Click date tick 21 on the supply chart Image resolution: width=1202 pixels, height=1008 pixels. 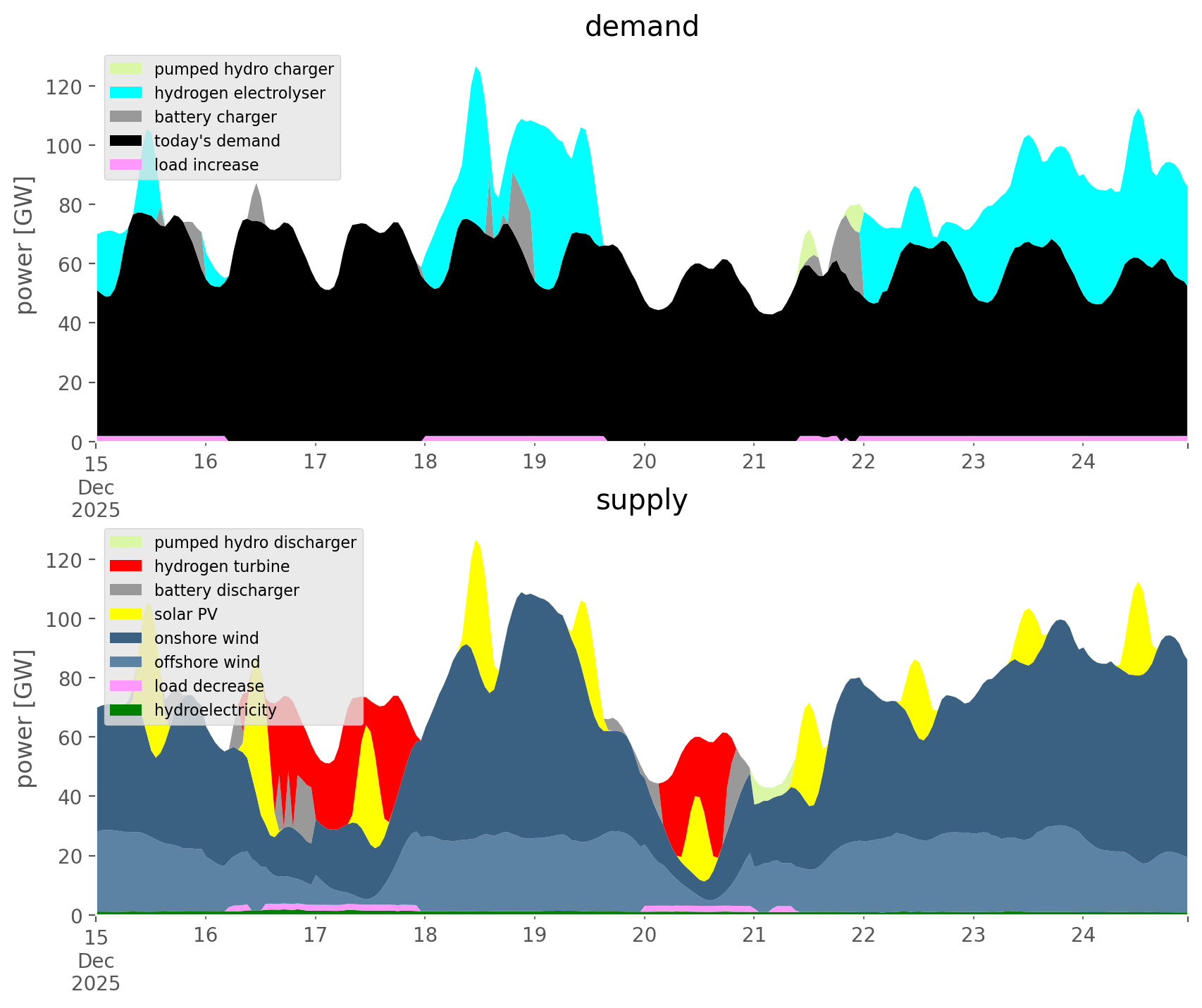754,935
